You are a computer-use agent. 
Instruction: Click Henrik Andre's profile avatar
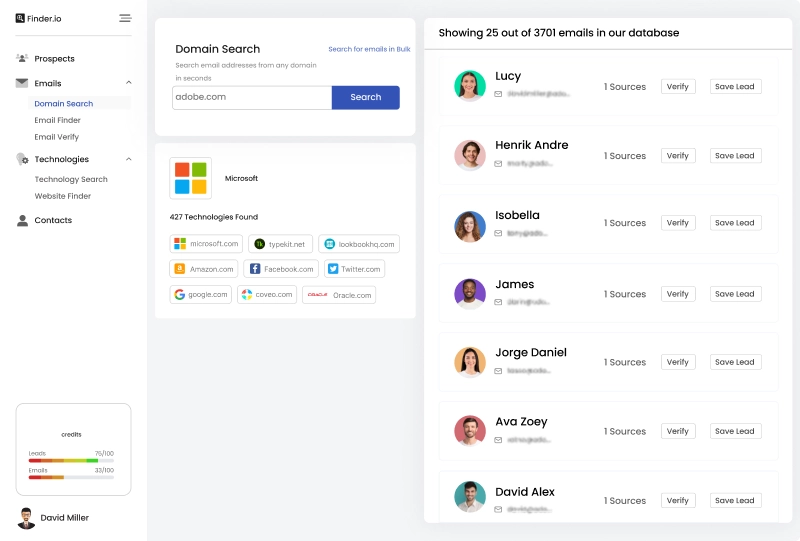470,155
